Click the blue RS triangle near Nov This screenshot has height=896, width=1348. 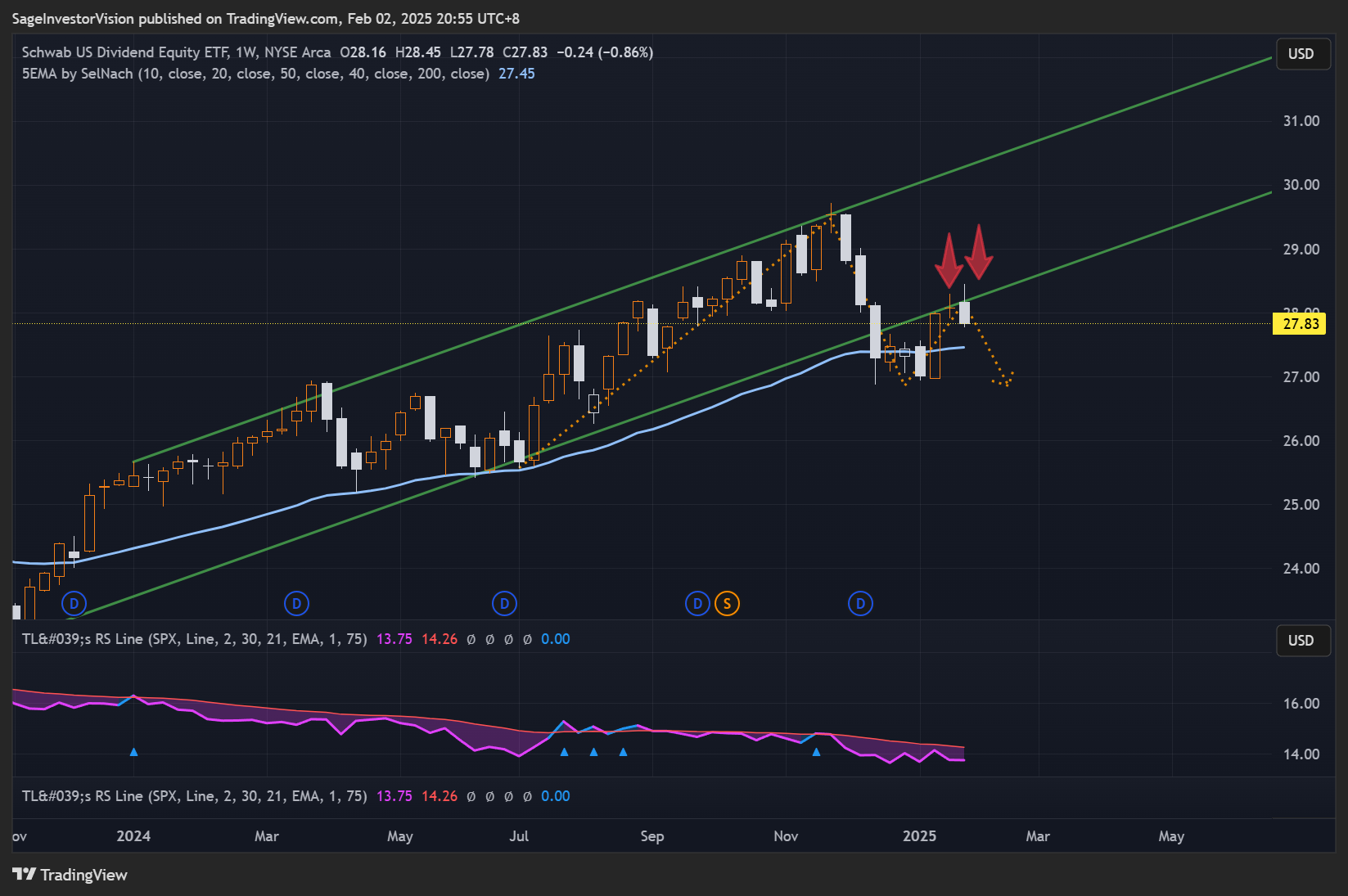tap(816, 751)
